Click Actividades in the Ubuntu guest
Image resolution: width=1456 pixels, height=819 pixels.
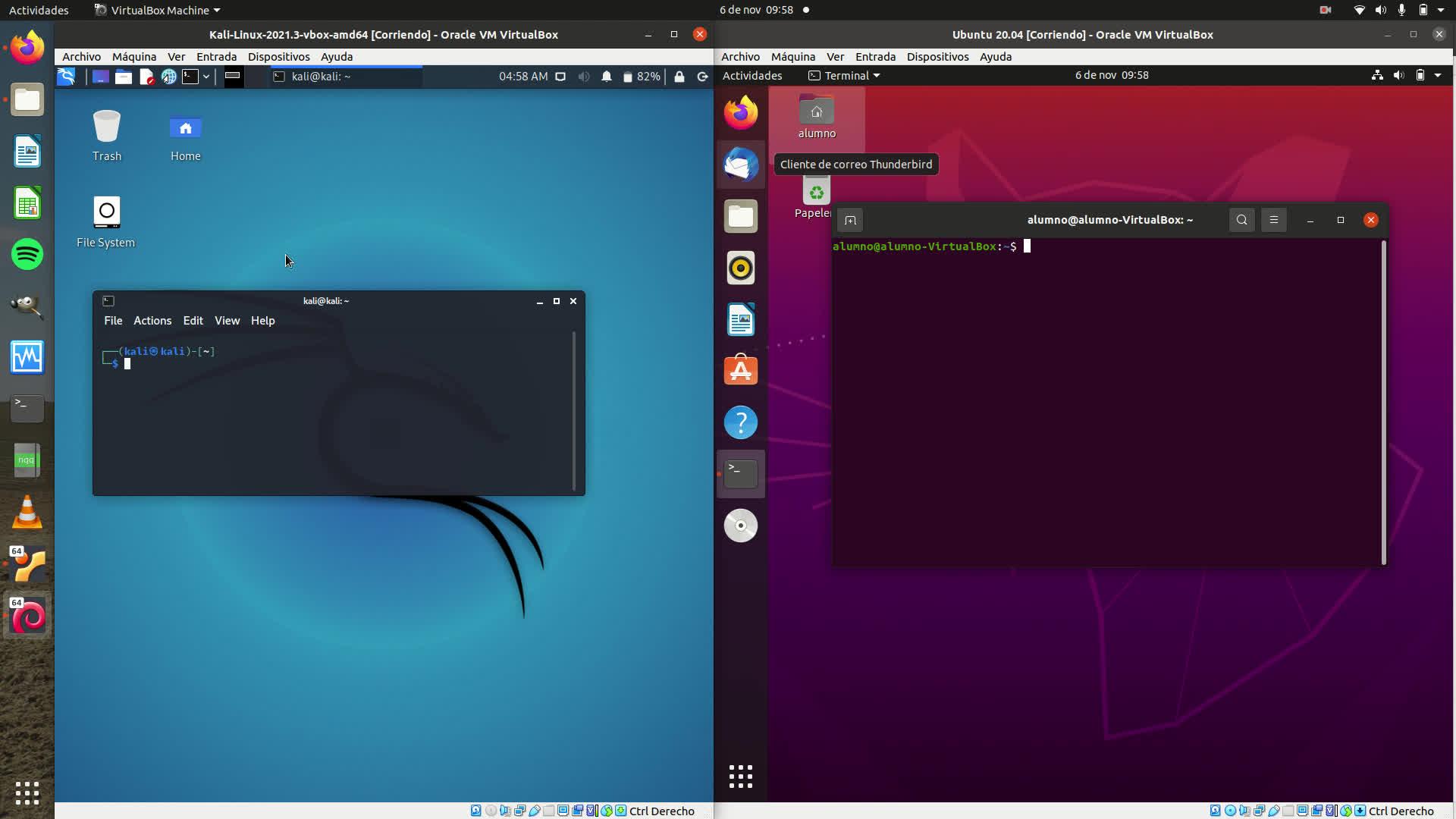click(752, 76)
